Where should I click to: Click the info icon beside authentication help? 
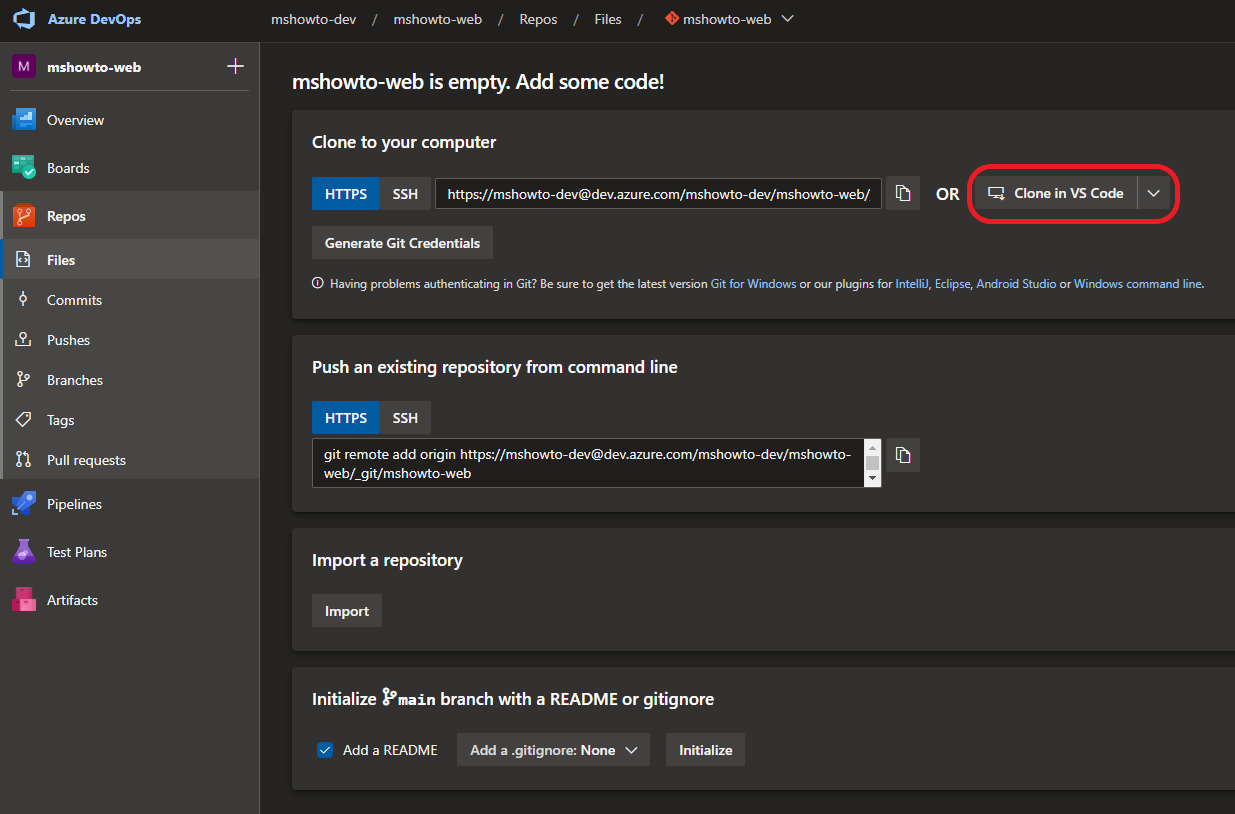coord(318,284)
